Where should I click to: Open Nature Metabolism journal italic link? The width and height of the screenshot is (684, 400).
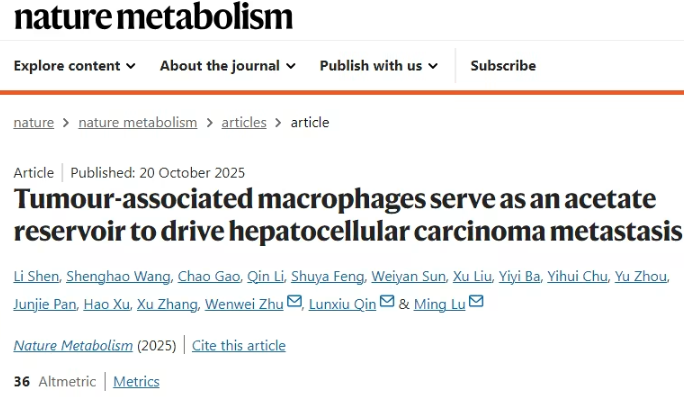coord(73,345)
